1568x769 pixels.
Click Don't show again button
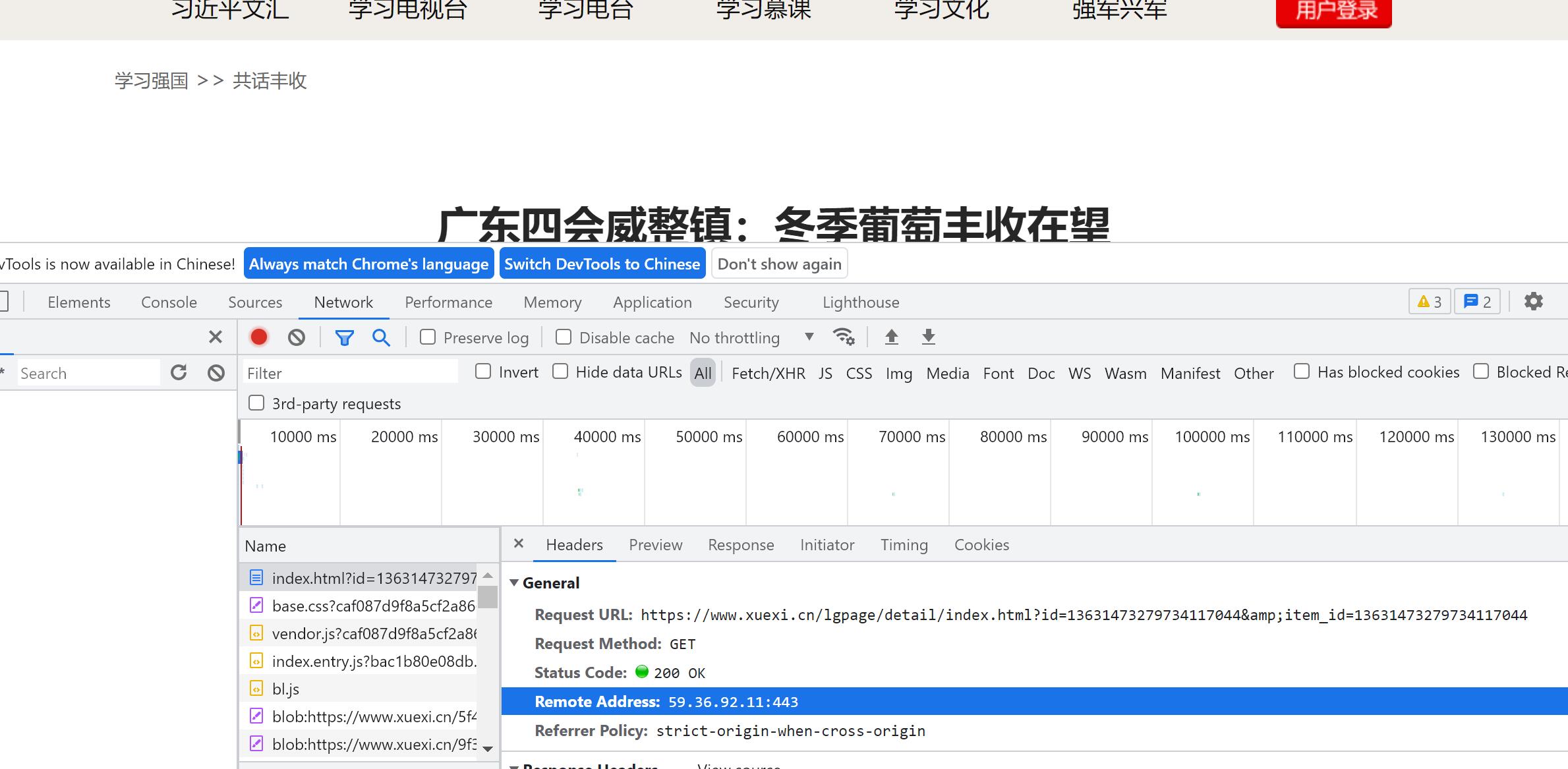coord(780,264)
